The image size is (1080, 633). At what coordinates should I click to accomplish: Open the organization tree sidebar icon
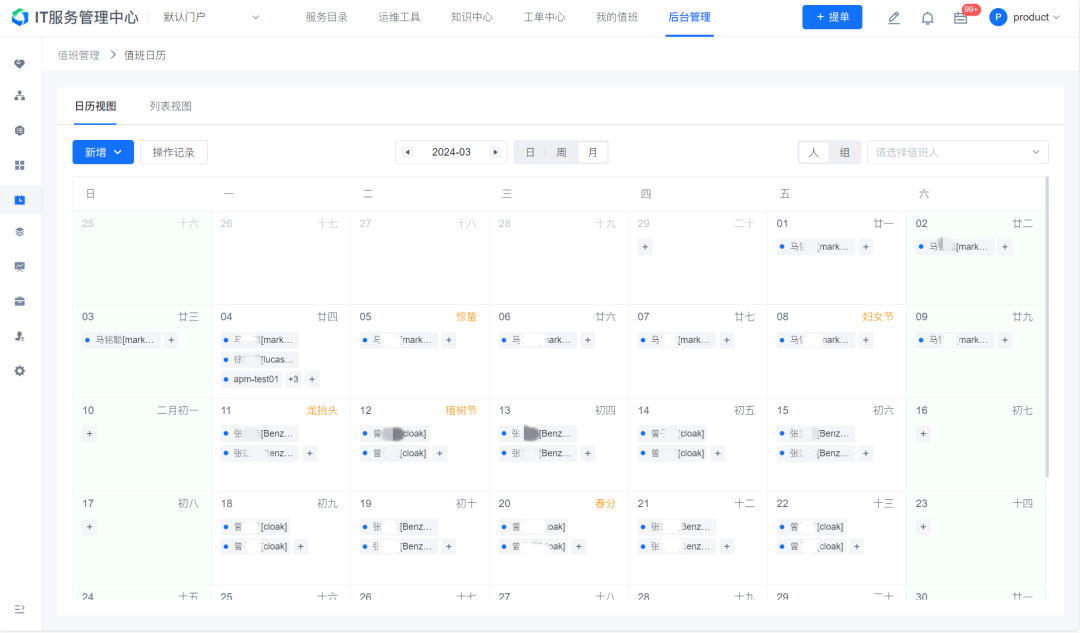pyautogui.click(x=20, y=96)
